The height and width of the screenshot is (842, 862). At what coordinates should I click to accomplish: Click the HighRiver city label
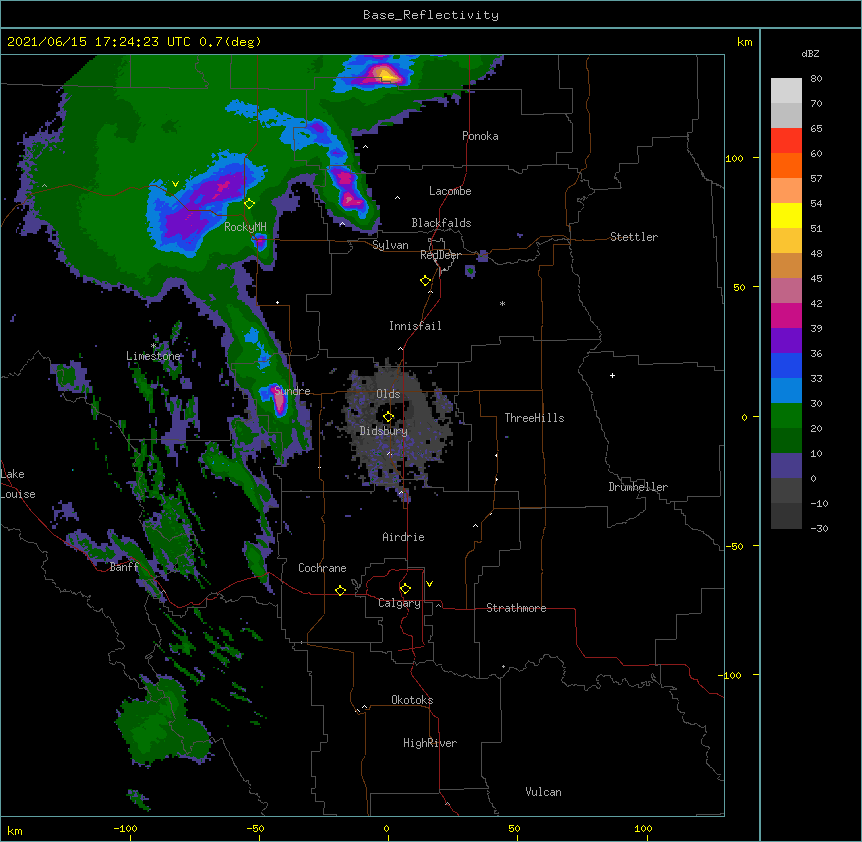tap(430, 743)
